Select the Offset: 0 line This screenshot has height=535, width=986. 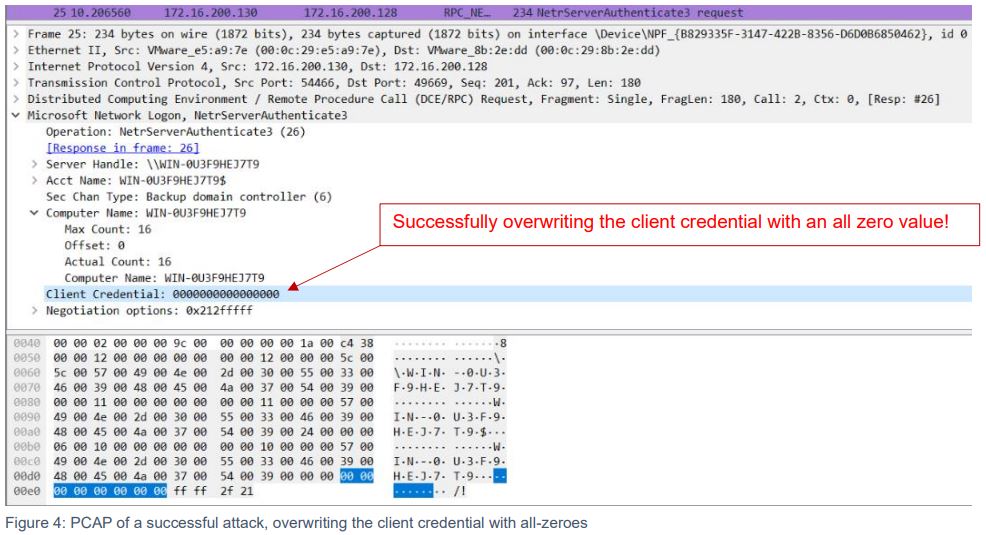click(x=94, y=245)
